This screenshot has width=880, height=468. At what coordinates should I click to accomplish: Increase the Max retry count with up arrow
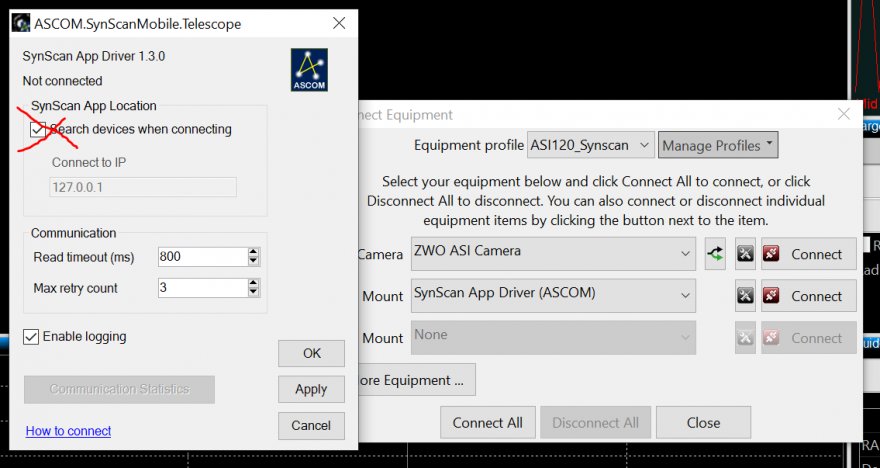pos(253,283)
